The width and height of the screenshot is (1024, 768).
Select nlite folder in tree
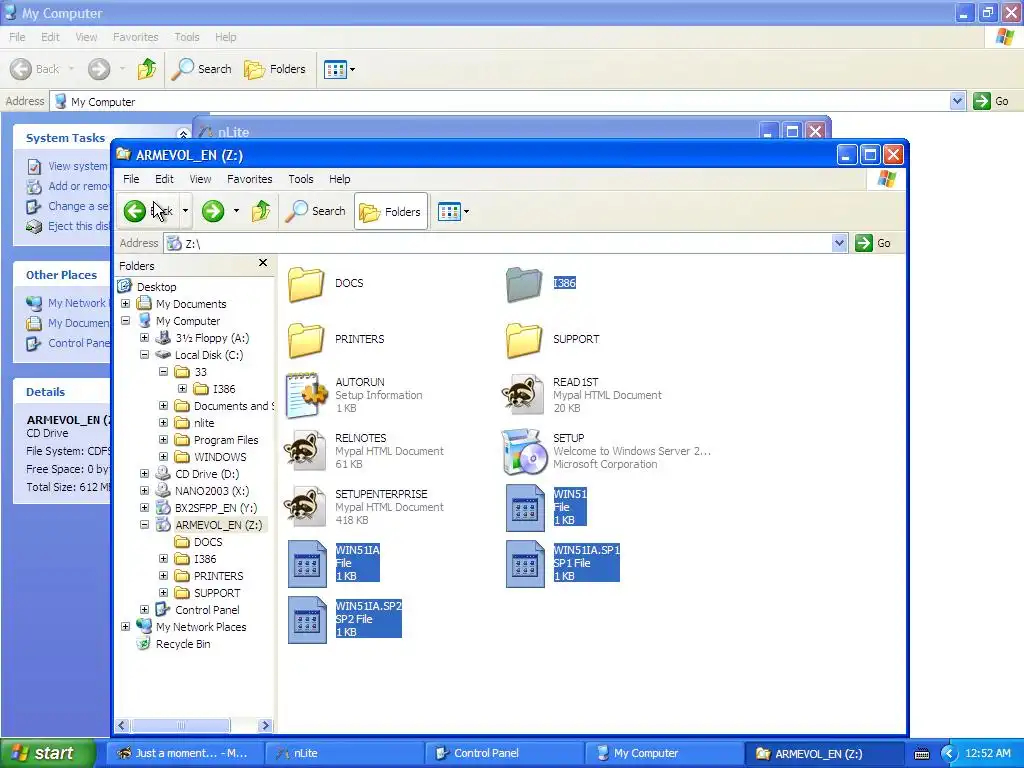pos(204,423)
